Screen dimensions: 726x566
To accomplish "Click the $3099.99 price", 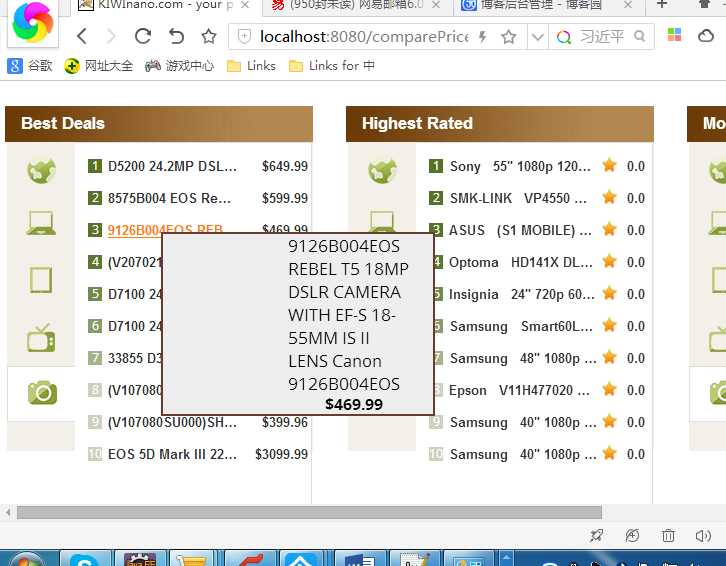I will [x=281, y=454].
